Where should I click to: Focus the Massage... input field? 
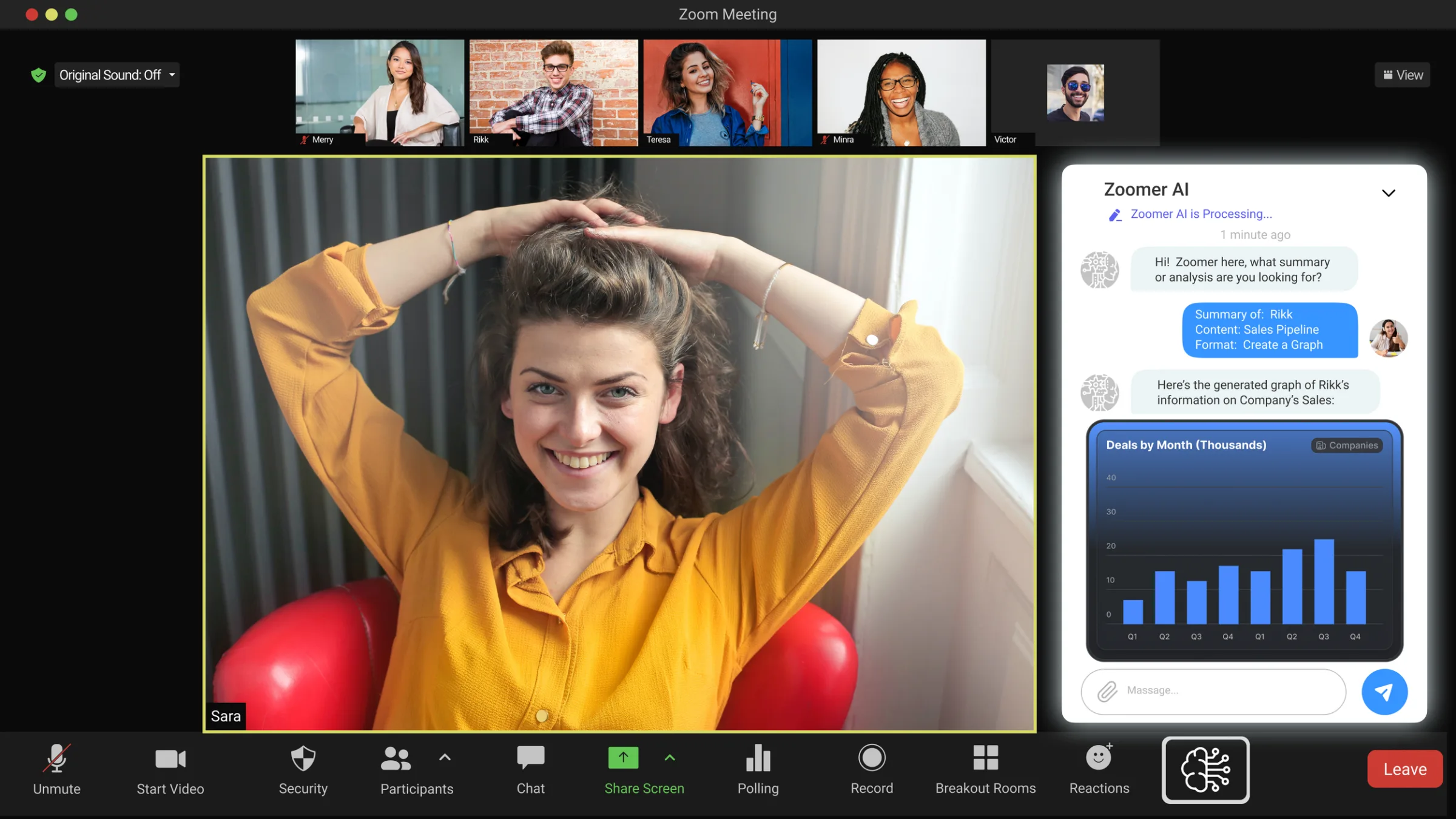point(1213,691)
